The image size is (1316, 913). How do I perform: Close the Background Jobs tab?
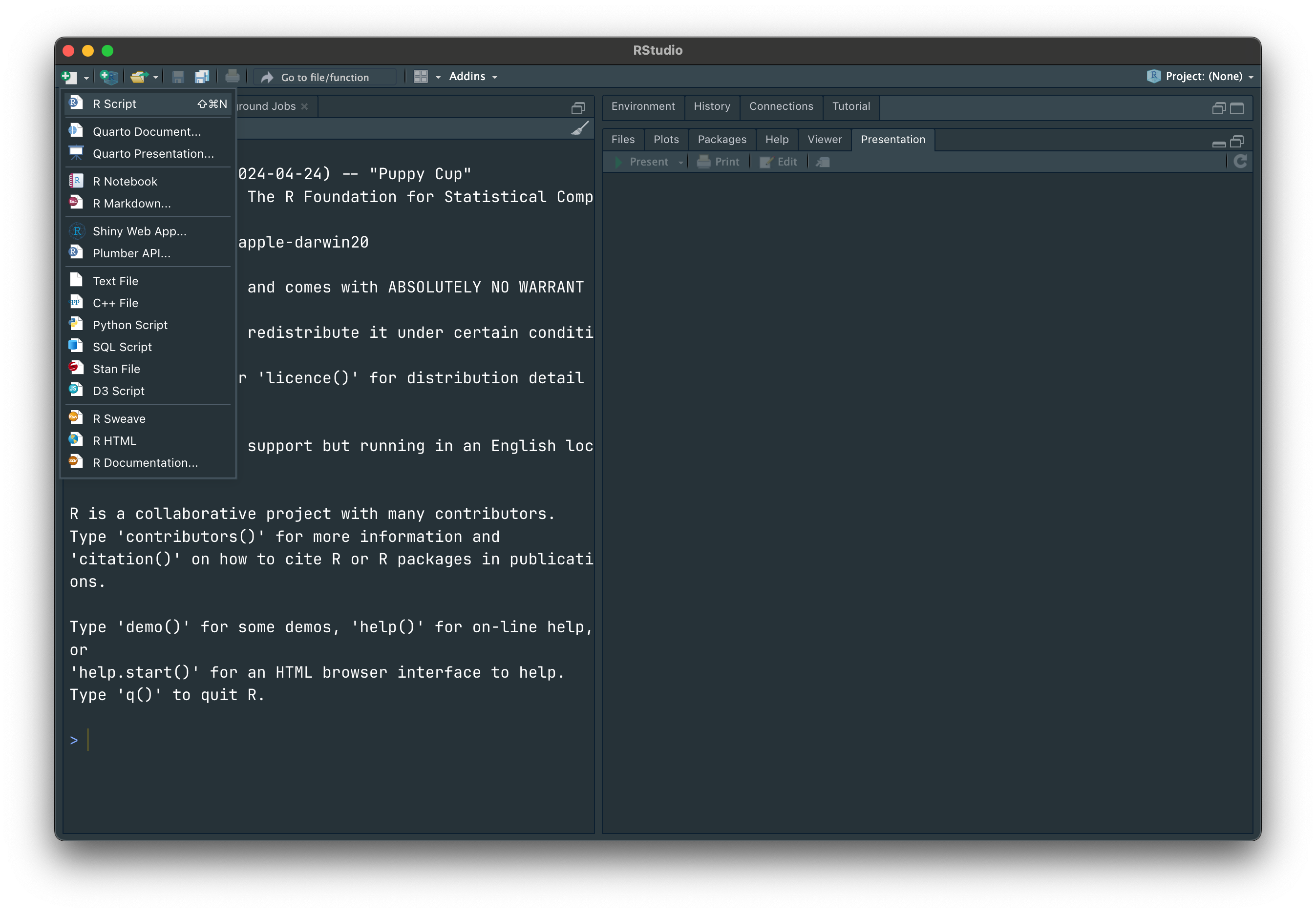pos(304,107)
